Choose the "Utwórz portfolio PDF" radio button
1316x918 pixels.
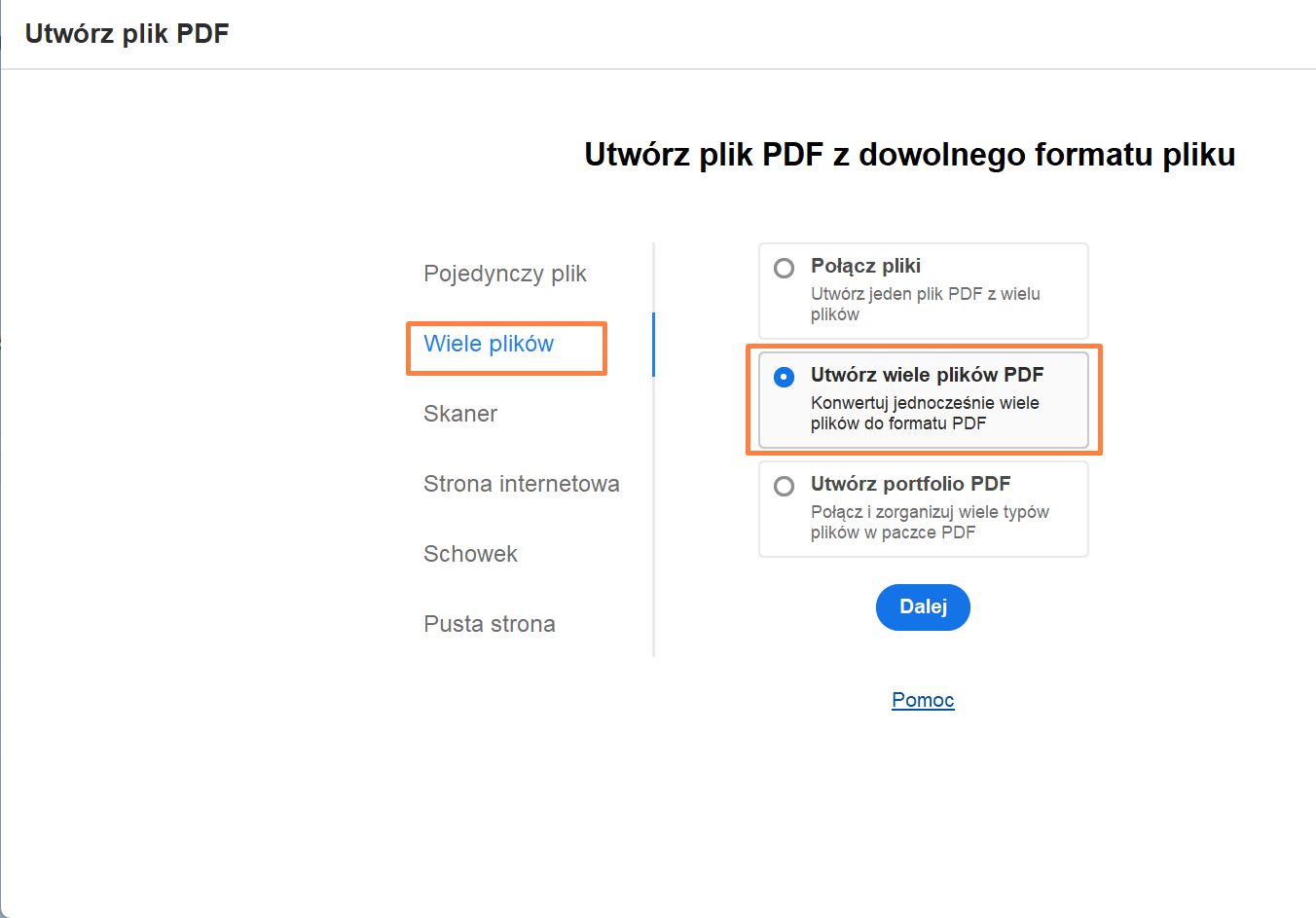click(785, 486)
